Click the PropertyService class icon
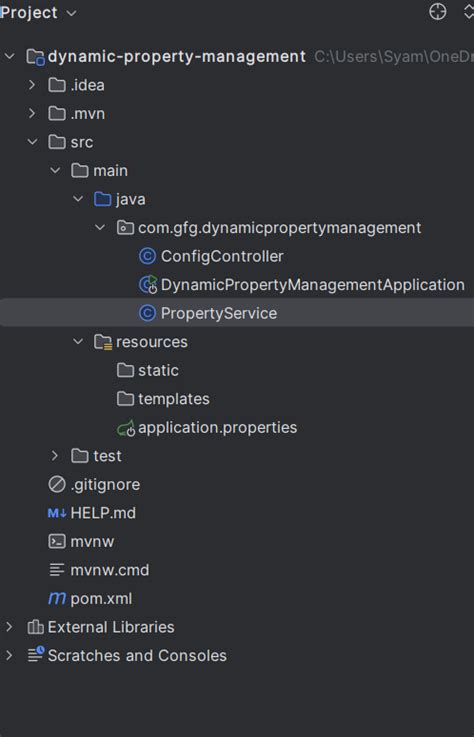 pyautogui.click(x=147, y=314)
